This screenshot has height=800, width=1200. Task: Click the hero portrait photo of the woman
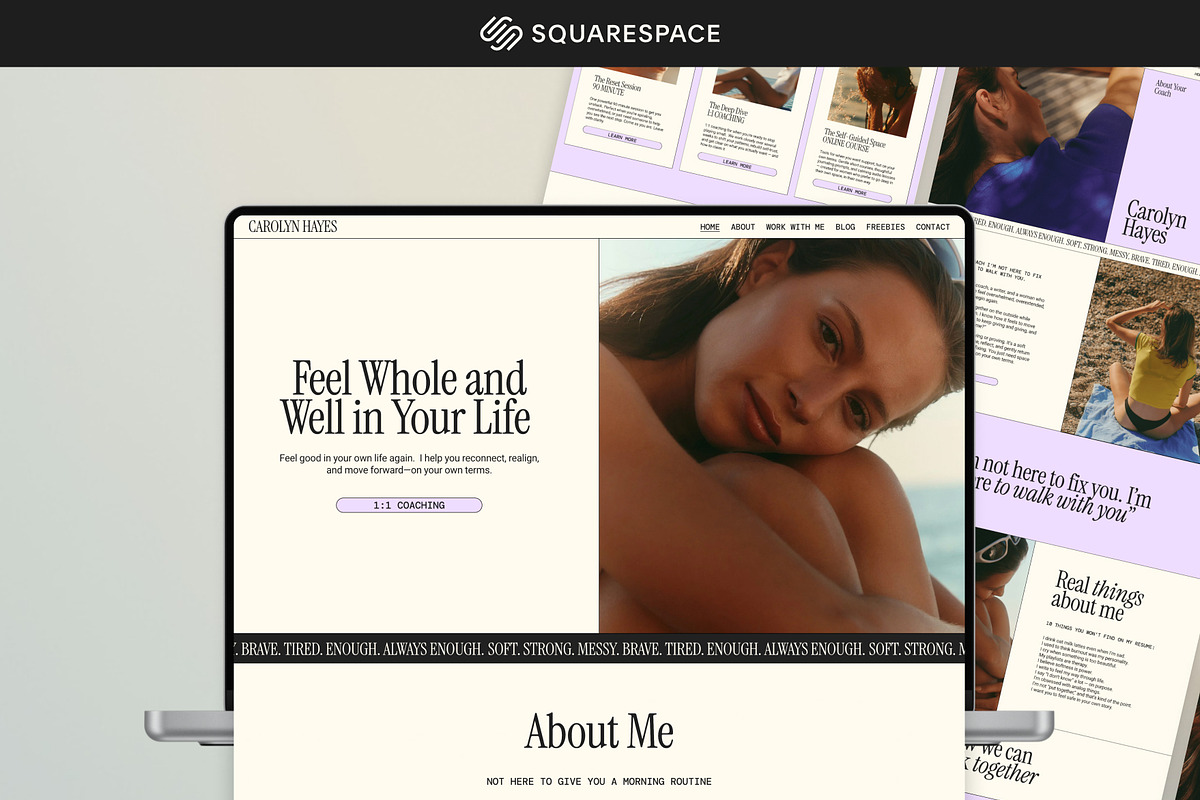pos(782,435)
